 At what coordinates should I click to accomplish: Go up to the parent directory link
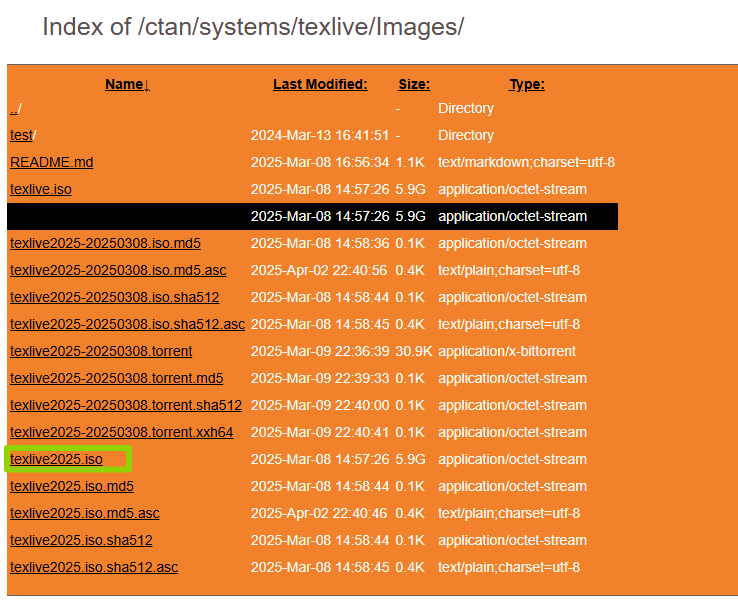coord(16,108)
